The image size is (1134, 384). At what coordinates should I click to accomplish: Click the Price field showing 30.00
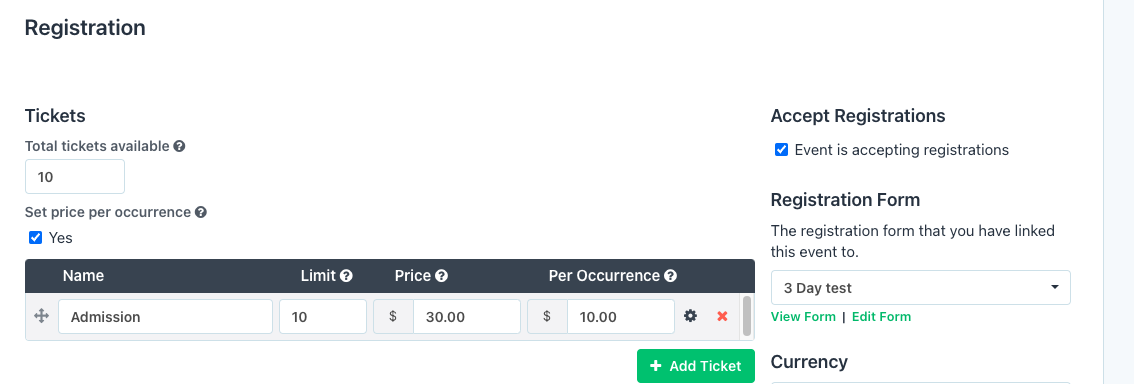[x=466, y=317]
